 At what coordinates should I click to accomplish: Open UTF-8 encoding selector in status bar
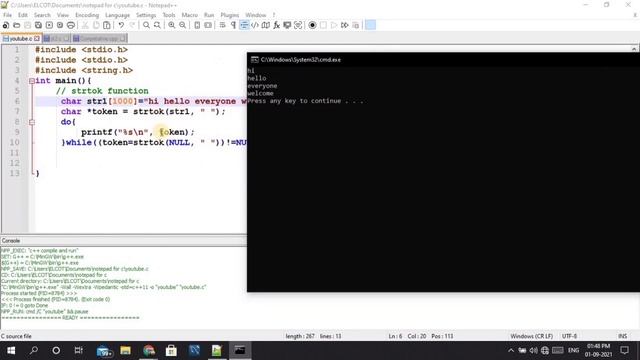point(569,336)
